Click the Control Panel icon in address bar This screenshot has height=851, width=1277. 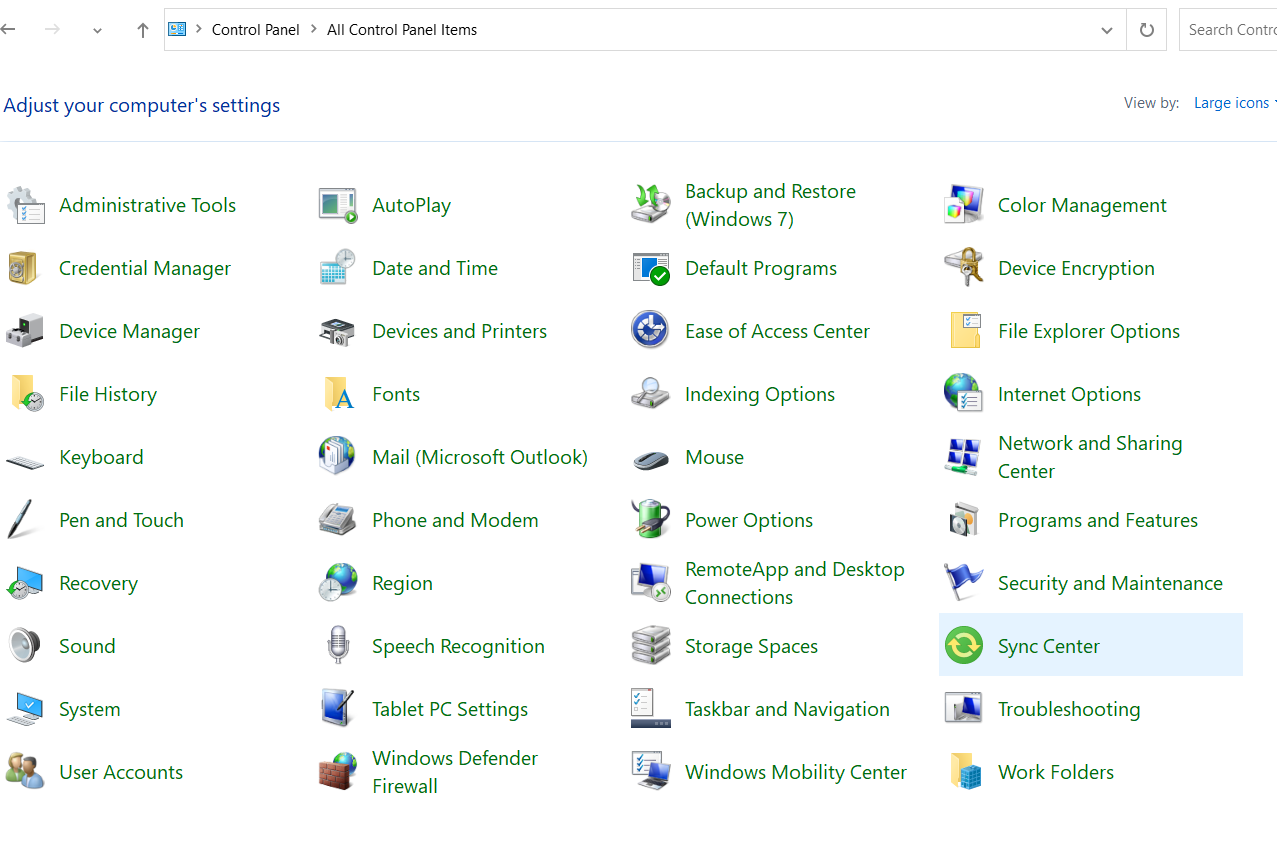[177, 29]
